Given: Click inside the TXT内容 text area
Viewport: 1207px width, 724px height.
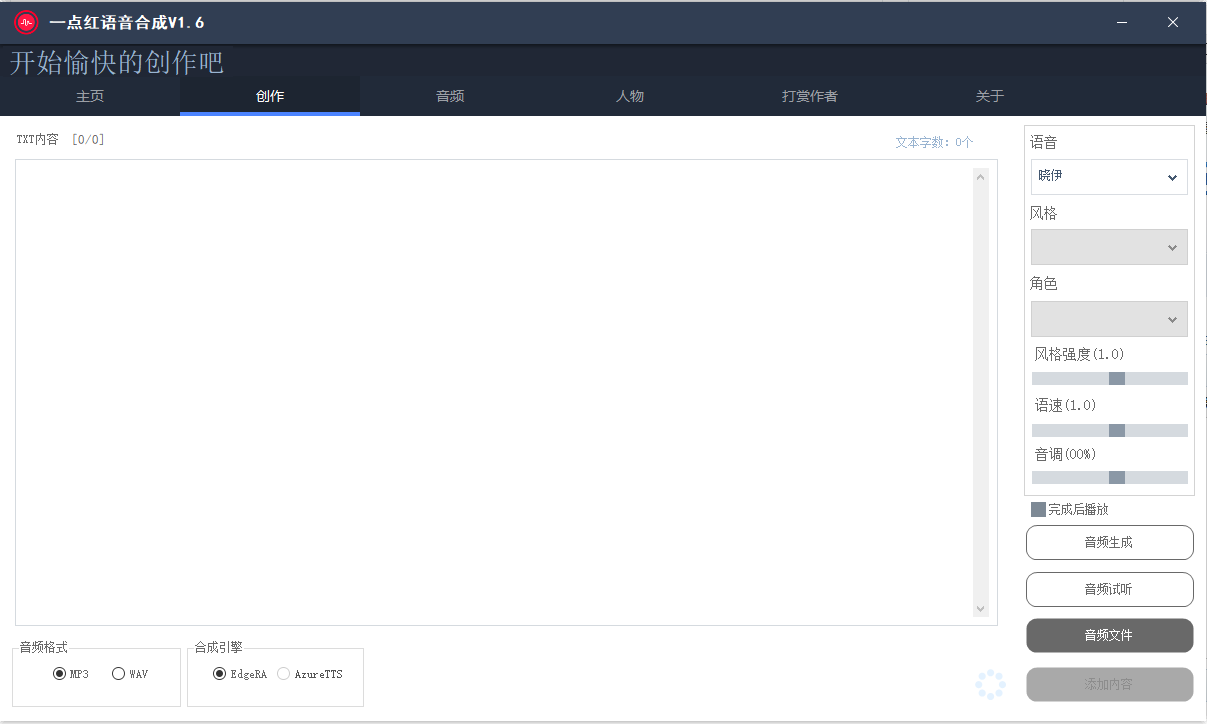Looking at the screenshot, I should coord(495,392).
